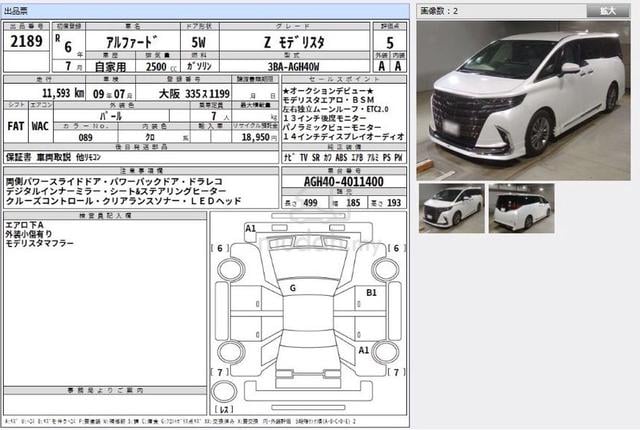Click the registration number 大阪 335ス1199
This screenshot has height=430, width=640.
(x=194, y=94)
